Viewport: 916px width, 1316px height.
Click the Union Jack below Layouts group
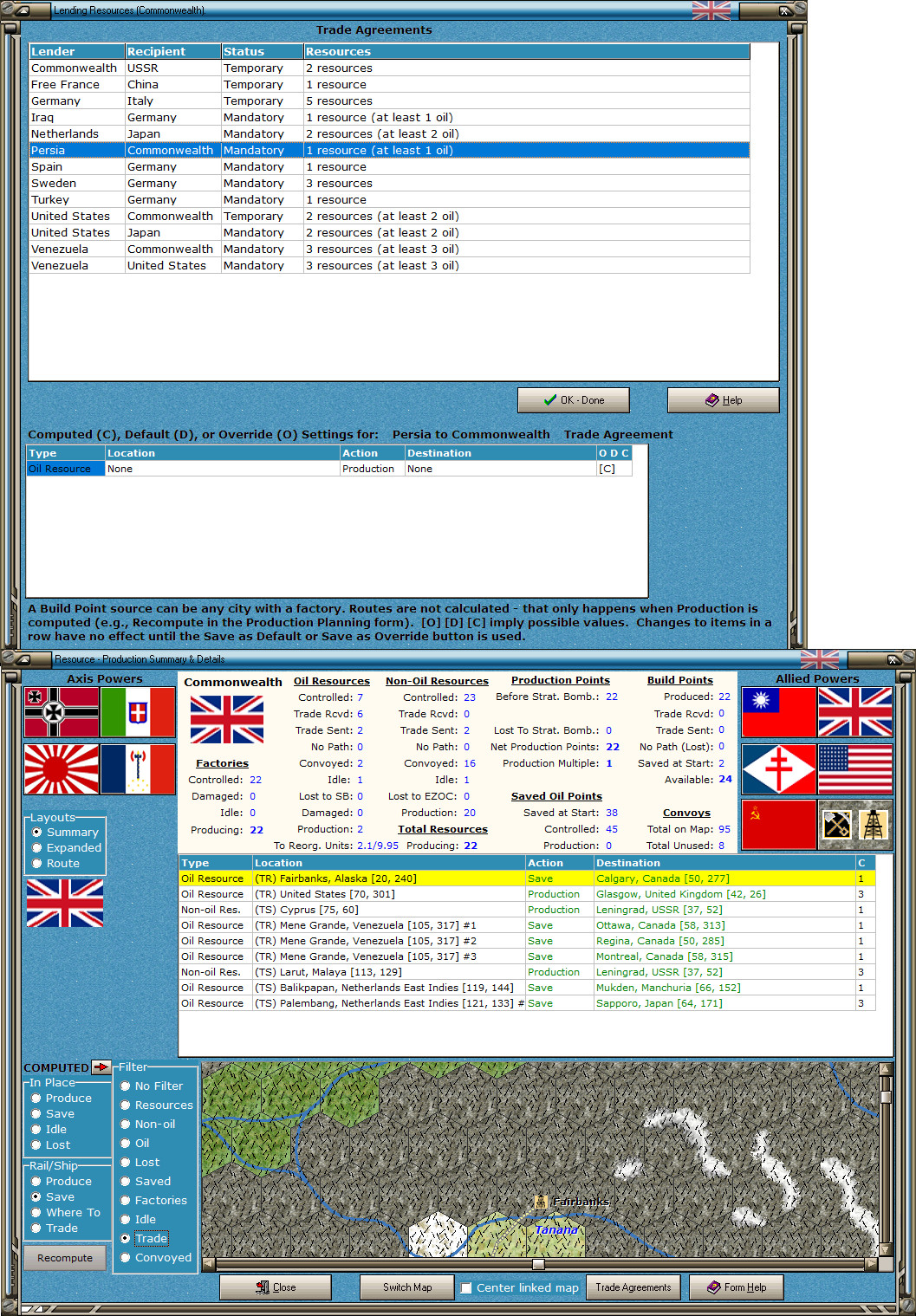pos(65,903)
